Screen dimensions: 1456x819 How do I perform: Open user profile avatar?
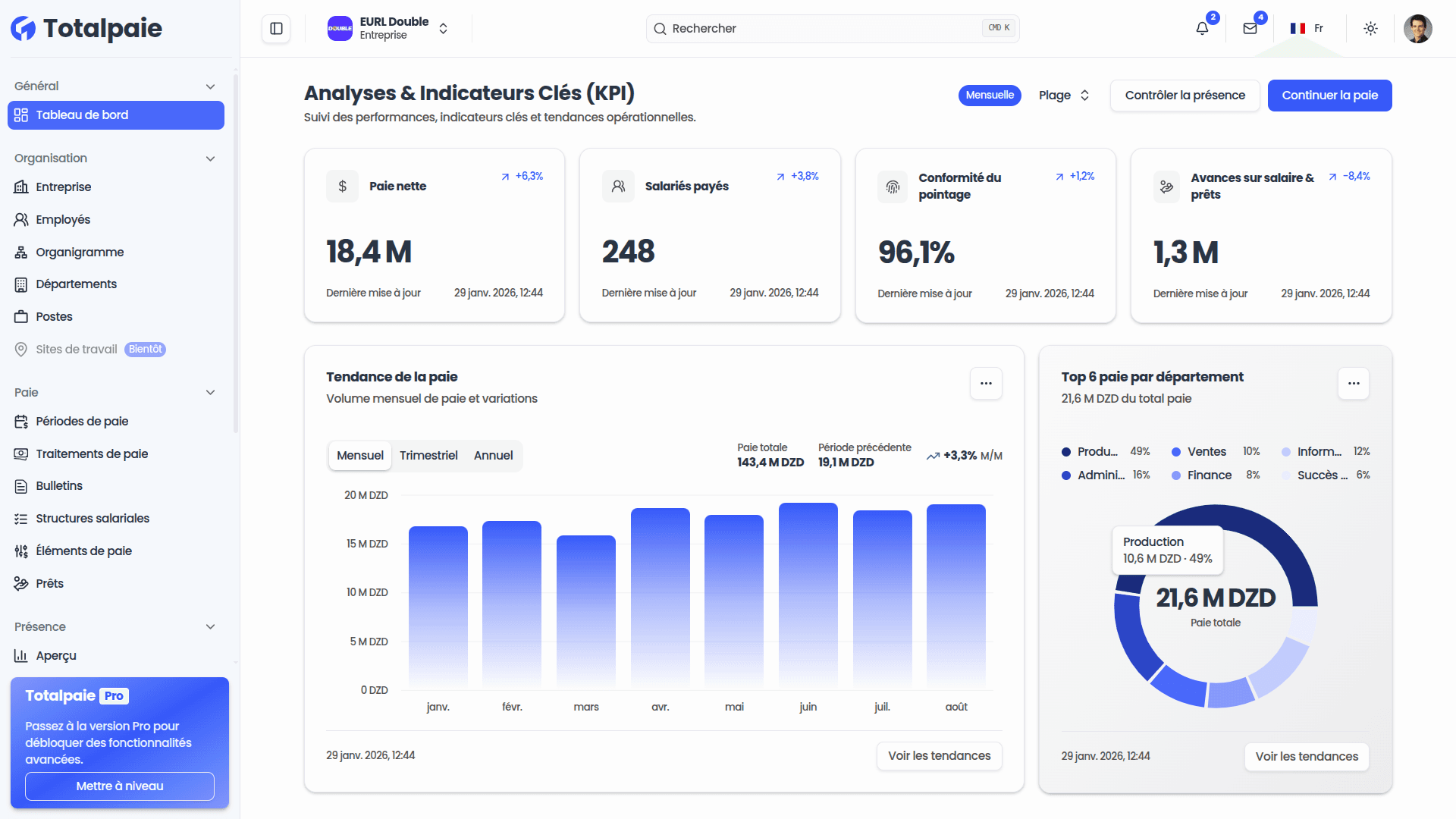pos(1417,29)
